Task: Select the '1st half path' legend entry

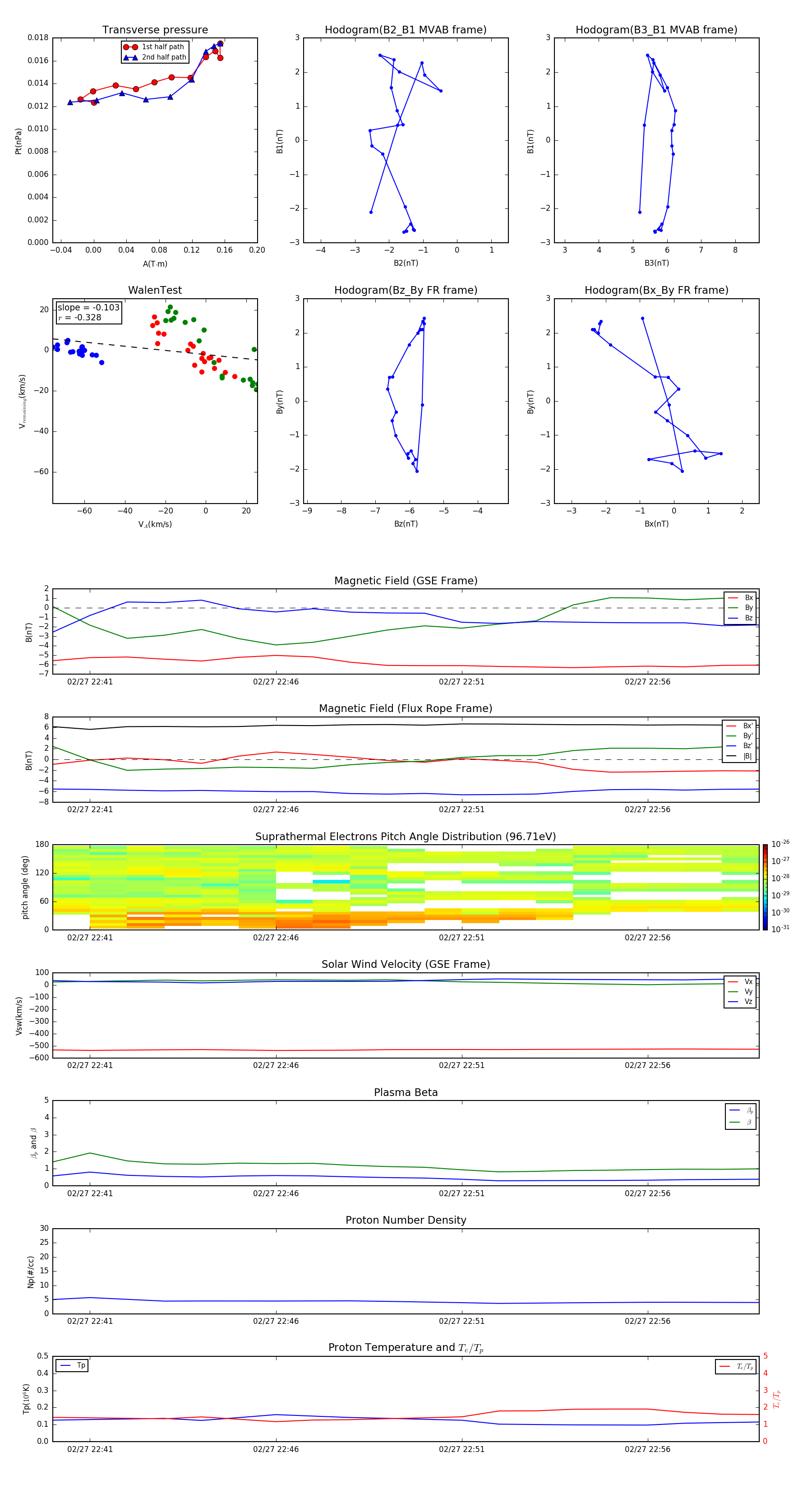Action: click(154, 47)
